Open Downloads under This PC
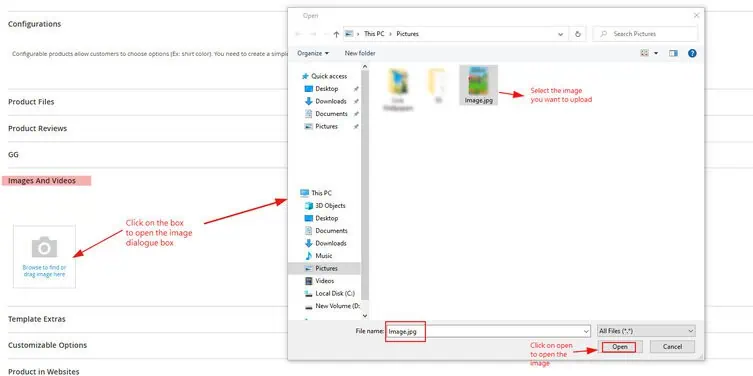Screen dimensions: 753x376 tap(331, 243)
